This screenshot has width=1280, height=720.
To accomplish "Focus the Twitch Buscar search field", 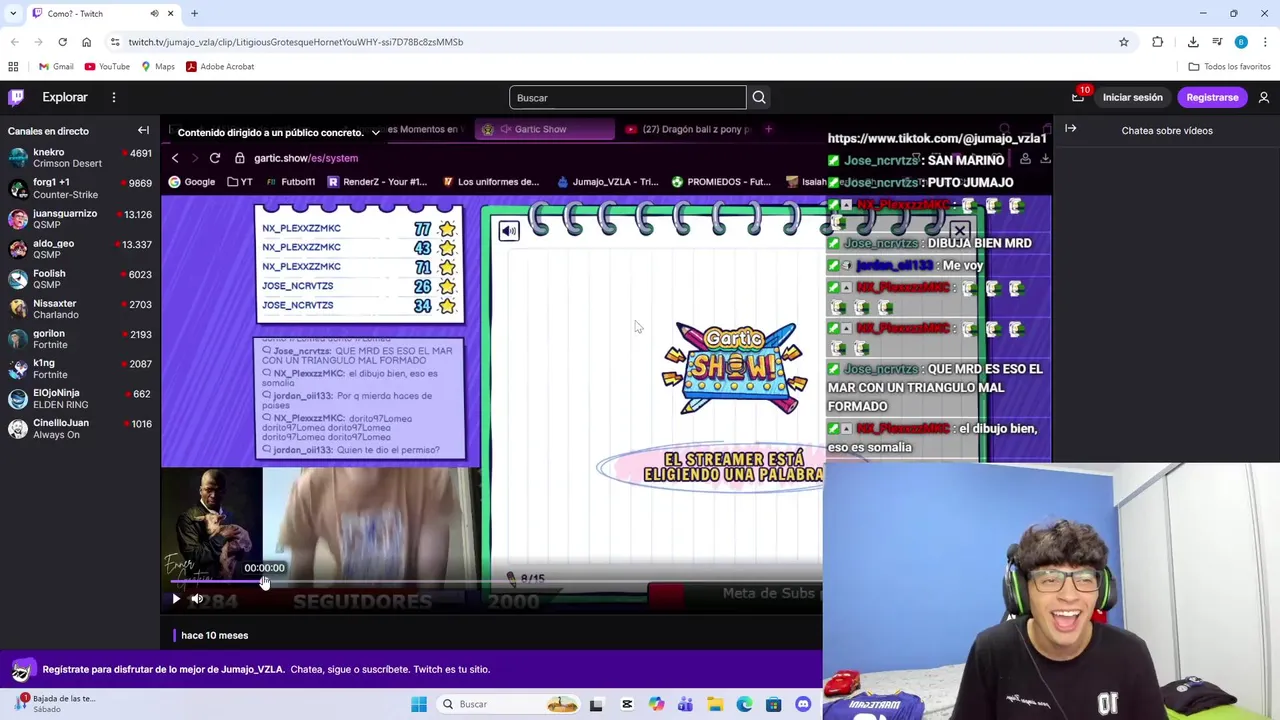I will point(627,97).
